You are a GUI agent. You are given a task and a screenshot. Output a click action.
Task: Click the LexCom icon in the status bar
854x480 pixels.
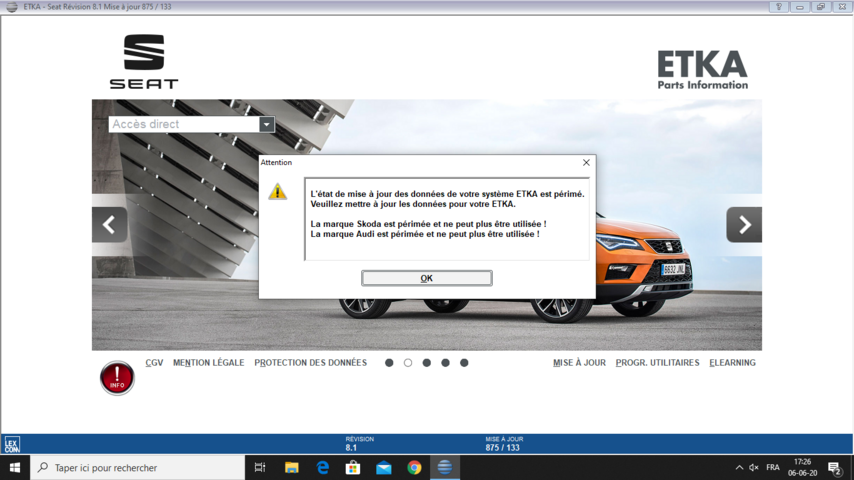tap(12, 445)
